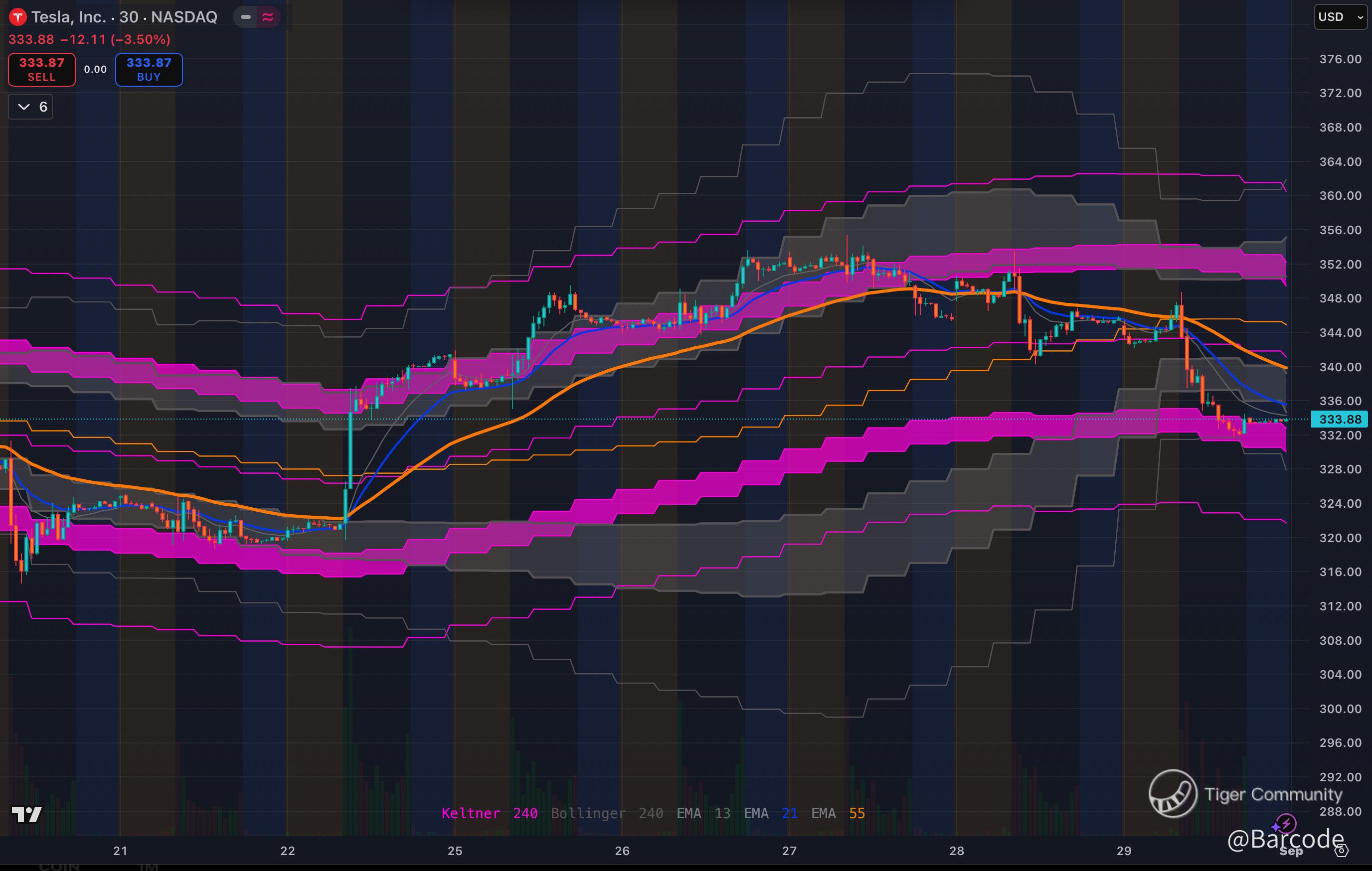Open the USD currency dropdown
Image resolution: width=1372 pixels, height=871 pixels.
1340,17
